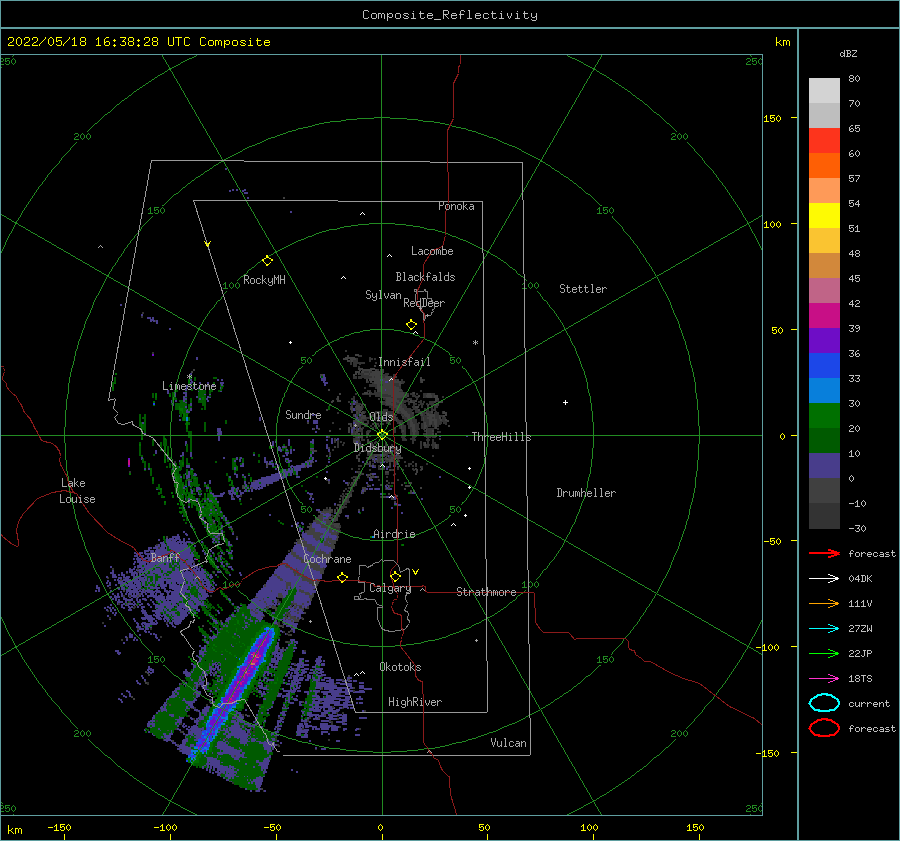900x841 pixels.
Task: Select the blue 33-36 dBZ swatch
Action: 824,365
